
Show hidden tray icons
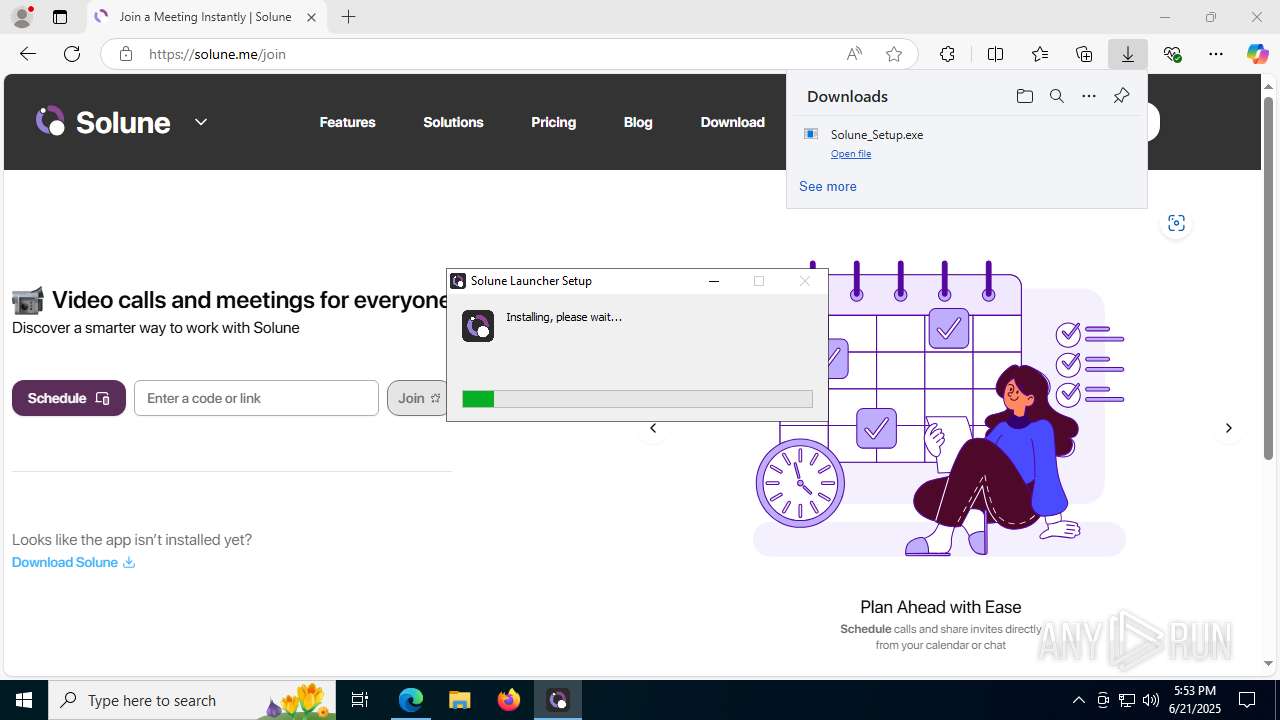point(1078,700)
